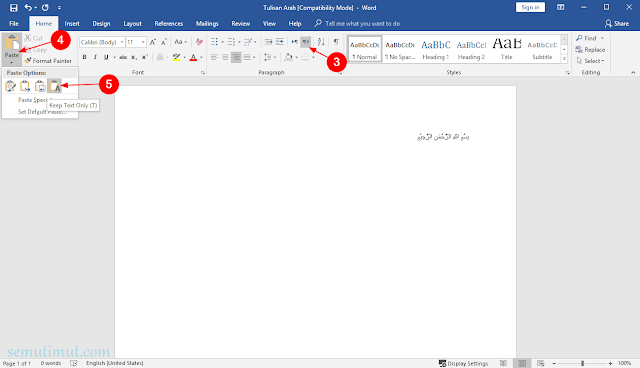Open Display Settings in the status bar
Viewport: 640px width, 368px height.
(x=463, y=363)
